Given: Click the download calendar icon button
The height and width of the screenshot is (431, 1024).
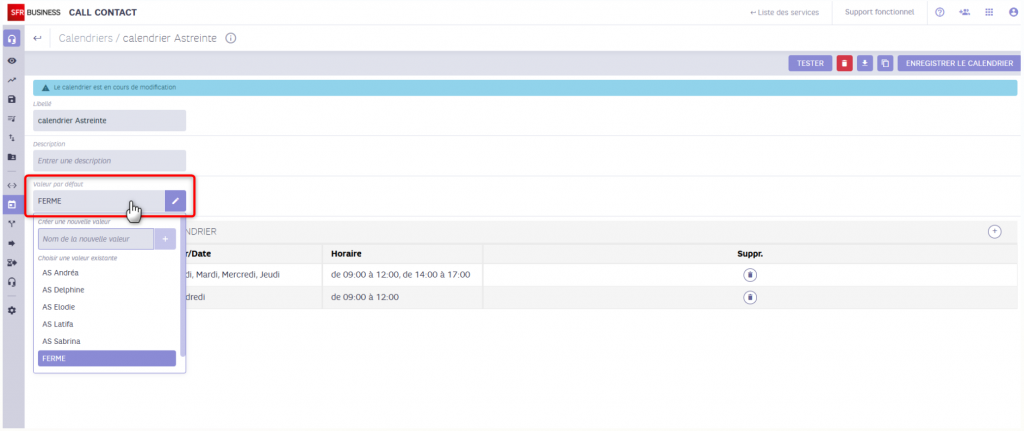Looking at the screenshot, I should point(865,63).
